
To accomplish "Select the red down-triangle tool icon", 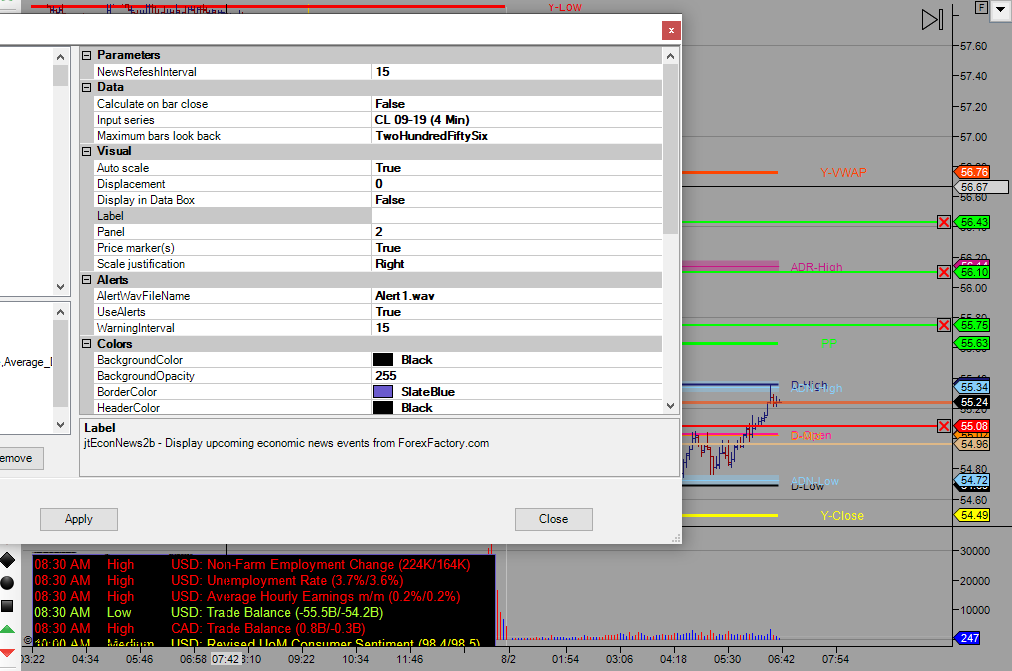I will [7, 654].
